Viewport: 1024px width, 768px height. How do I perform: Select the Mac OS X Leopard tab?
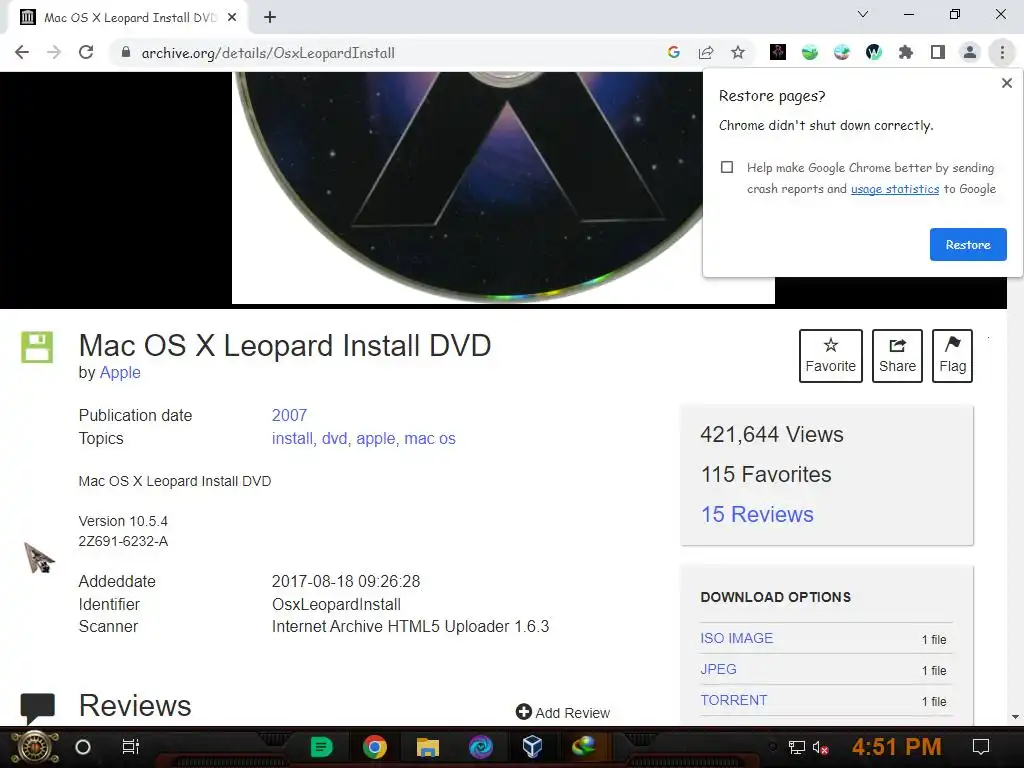(x=129, y=18)
